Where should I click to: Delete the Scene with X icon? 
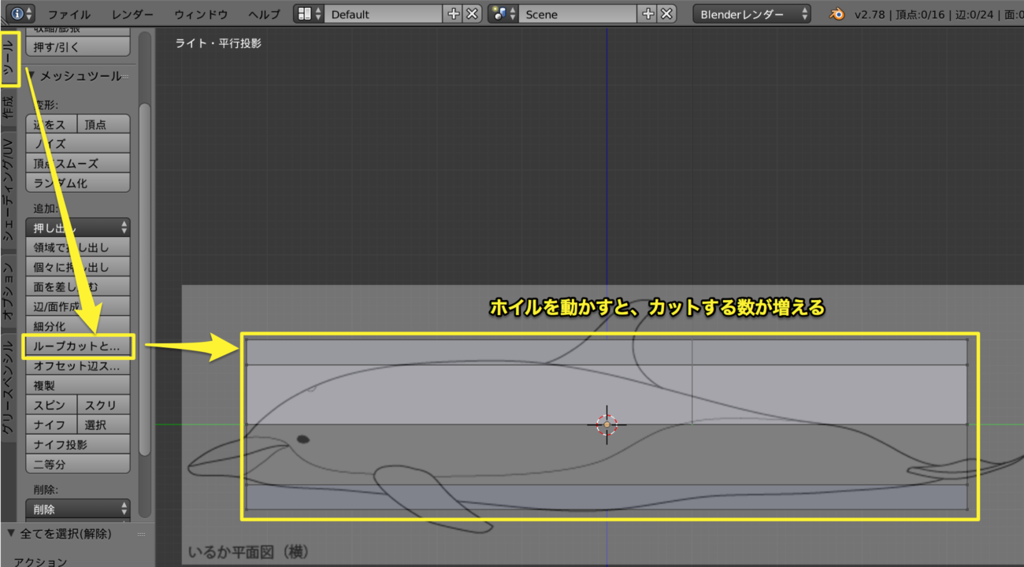click(x=665, y=14)
